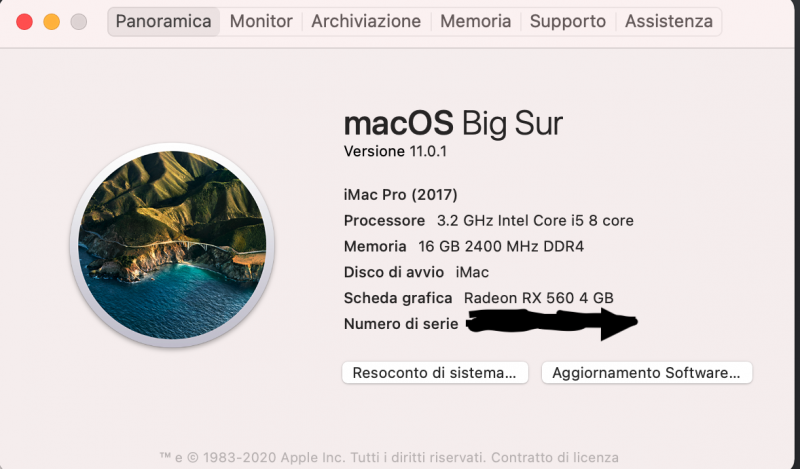Click the Resoconto di sistema button

pyautogui.click(x=435, y=373)
